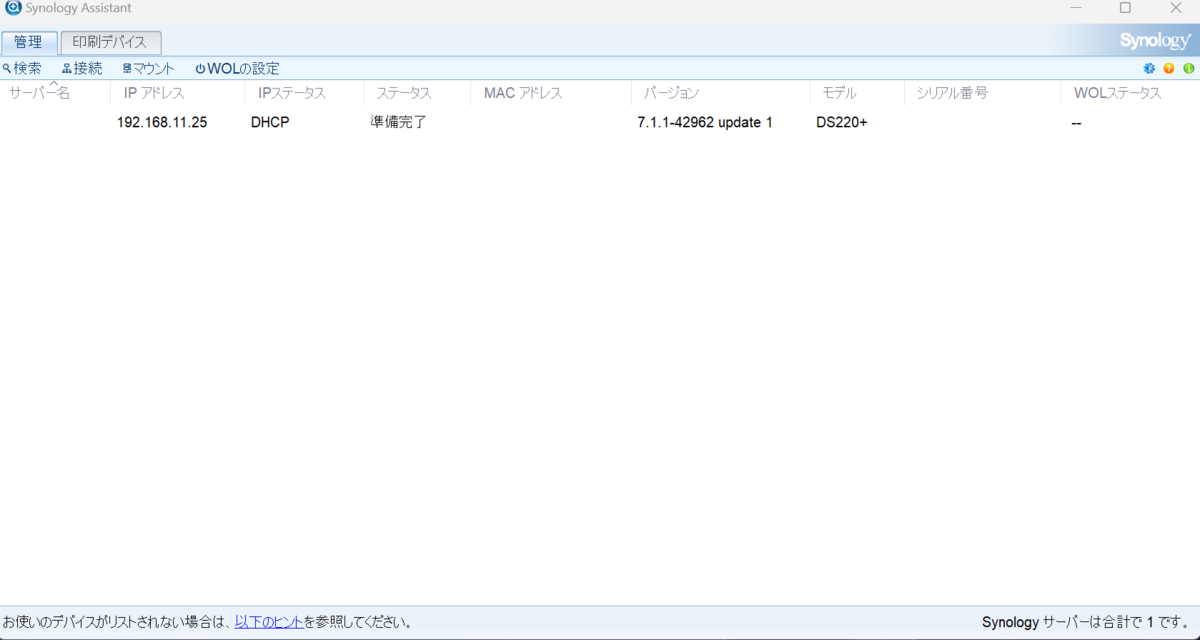The height and width of the screenshot is (640, 1200).
Task: Click the 7.1.1-42962 update 1 version cell
Action: pos(705,123)
